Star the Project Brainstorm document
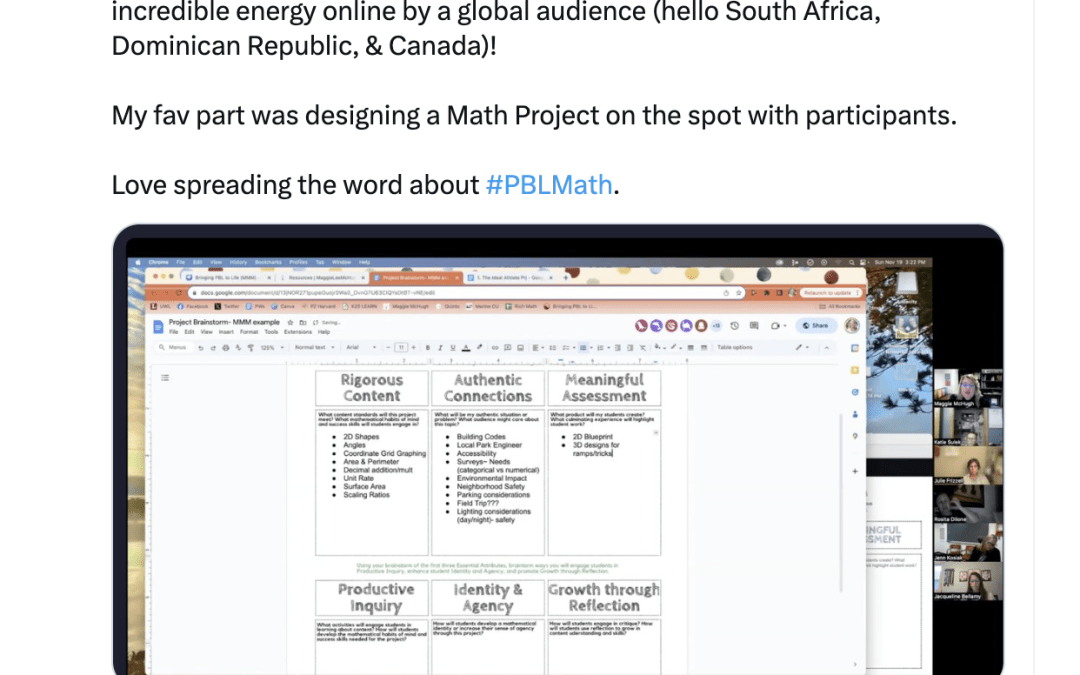The image size is (1080, 675). point(290,323)
